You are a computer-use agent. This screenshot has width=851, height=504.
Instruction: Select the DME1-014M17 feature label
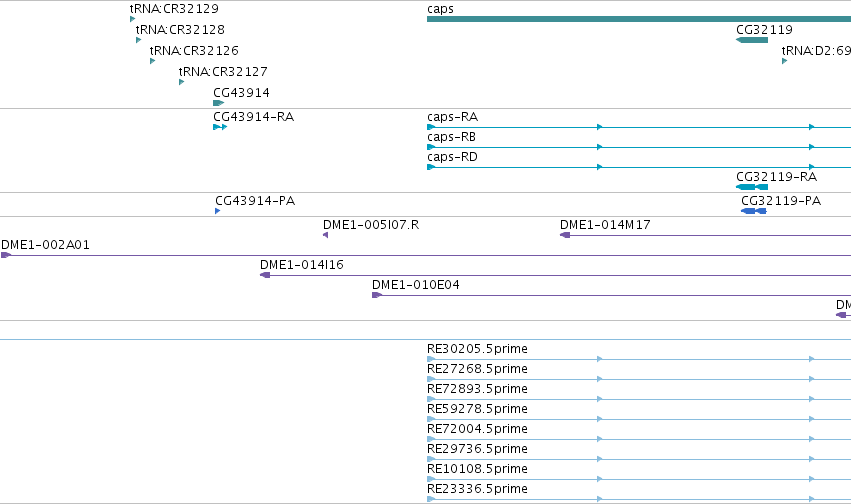click(x=605, y=225)
